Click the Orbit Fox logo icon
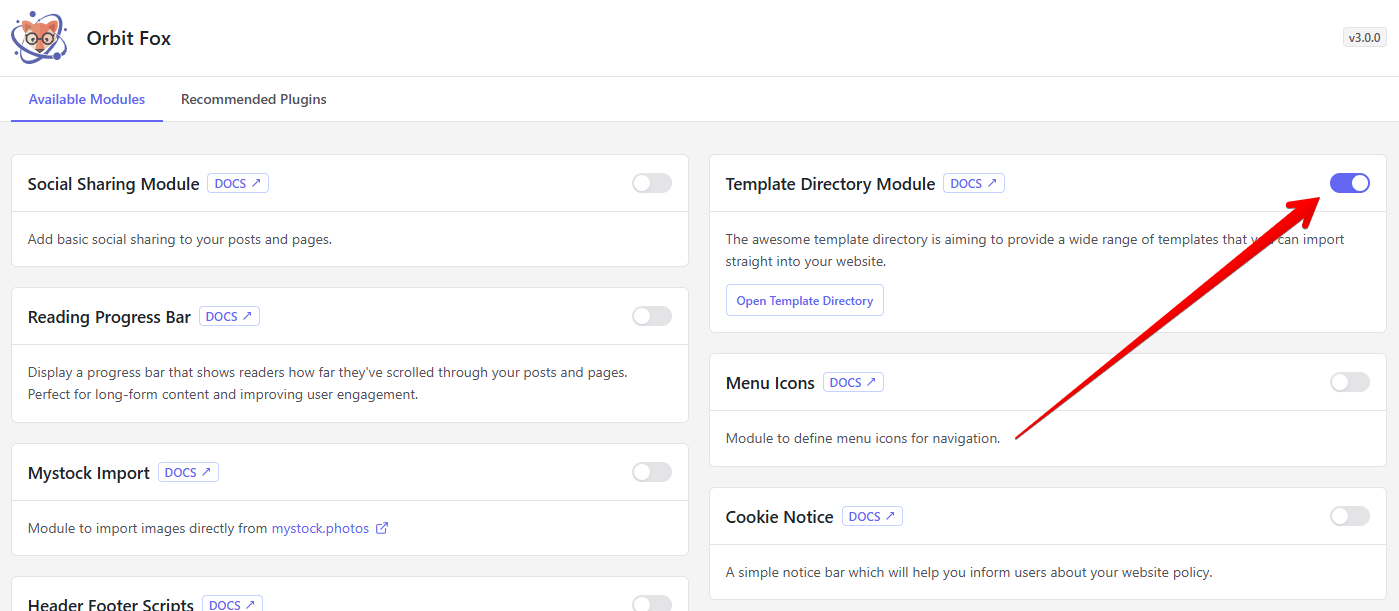The width and height of the screenshot is (1399, 611). pos(39,38)
